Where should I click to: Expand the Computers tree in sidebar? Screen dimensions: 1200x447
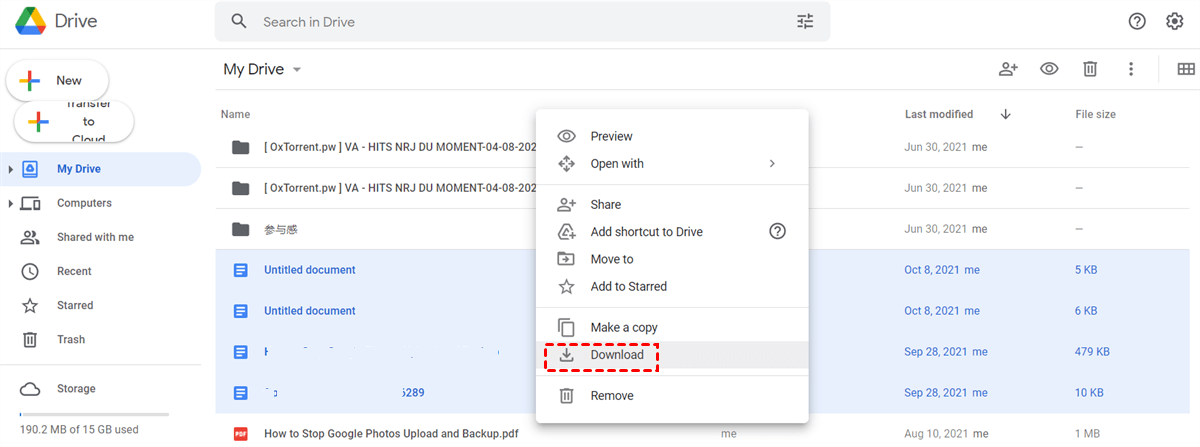pyautogui.click(x=11, y=203)
